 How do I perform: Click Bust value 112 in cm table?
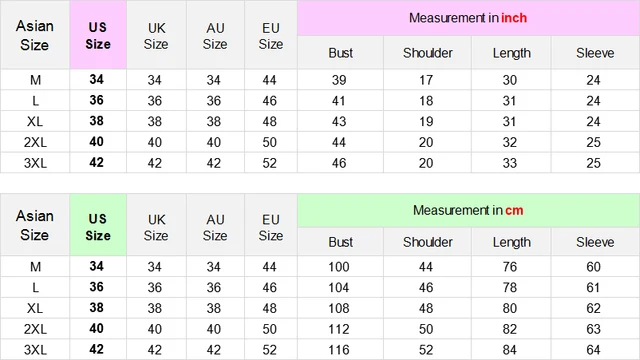[339, 329]
